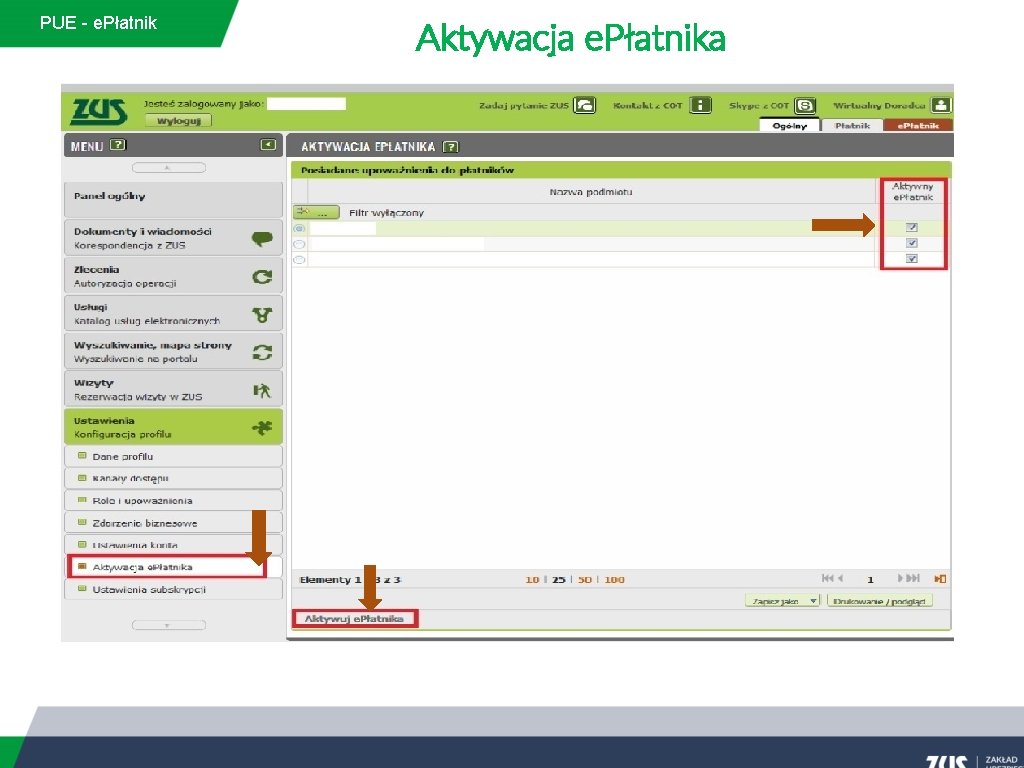1024x768 pixels.
Task: Open the Usługi menu item
Action: 174,313
